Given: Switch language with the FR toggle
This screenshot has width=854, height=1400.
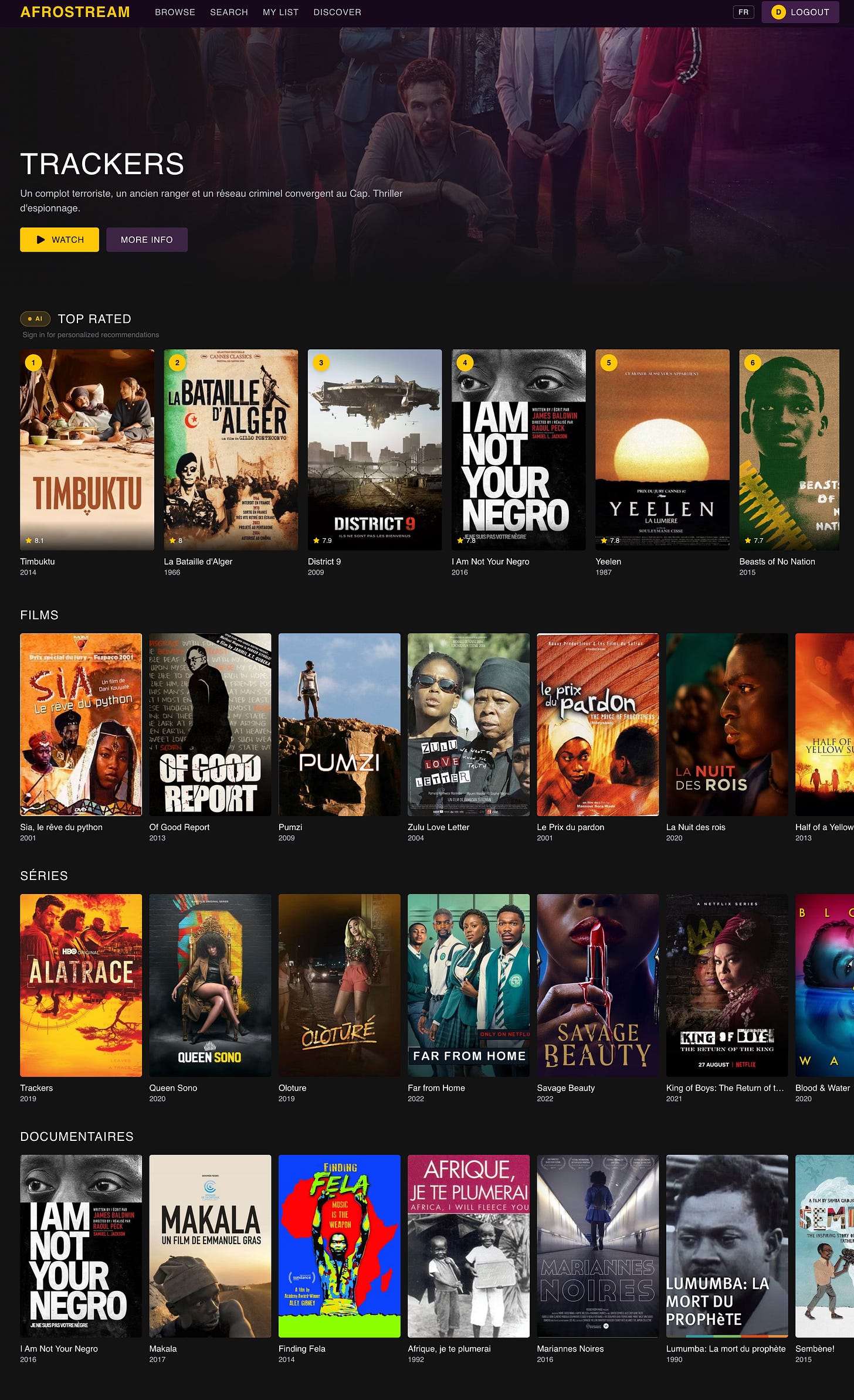Looking at the screenshot, I should pyautogui.click(x=743, y=12).
